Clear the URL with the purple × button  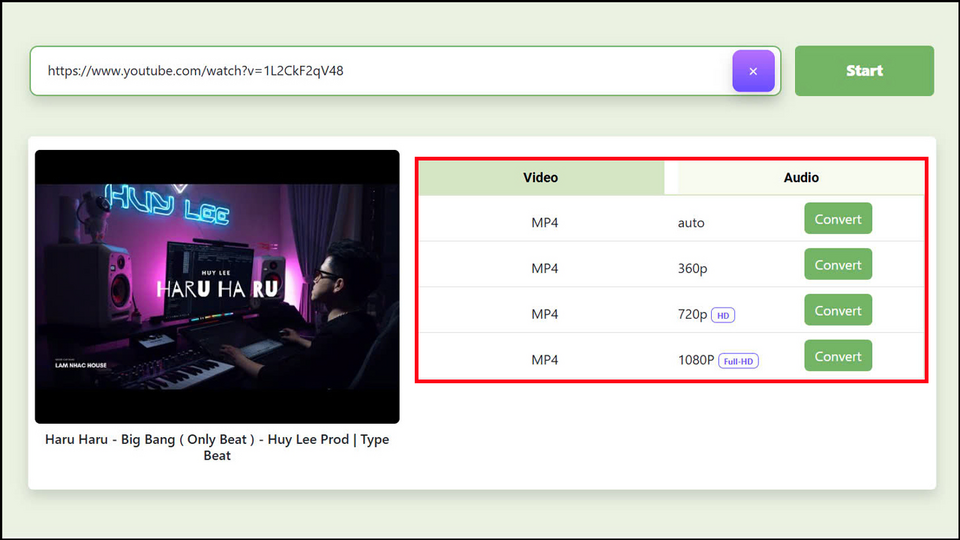753,71
